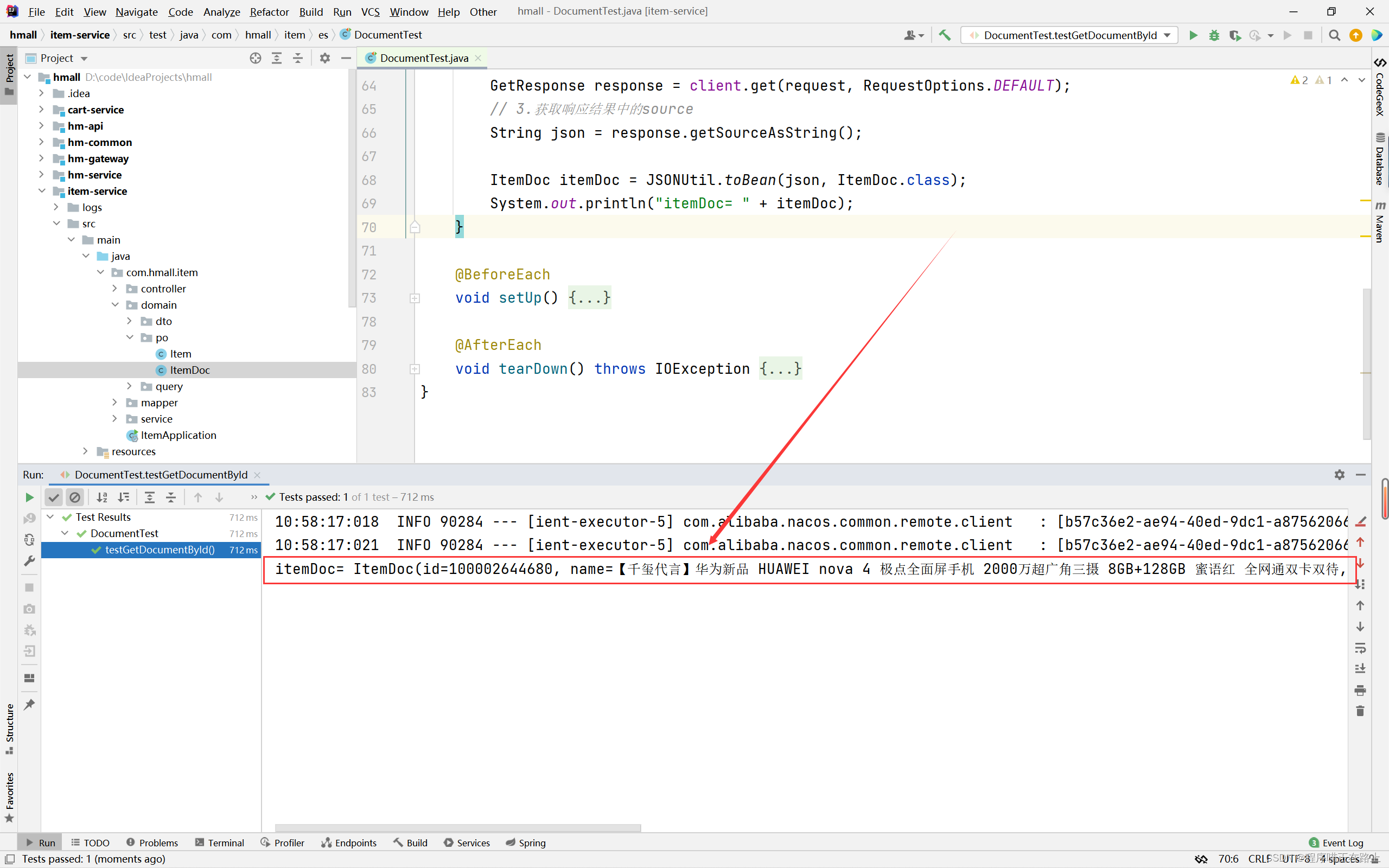
Task: Click Search Everywhere magnifier icon
Action: (x=1335, y=36)
